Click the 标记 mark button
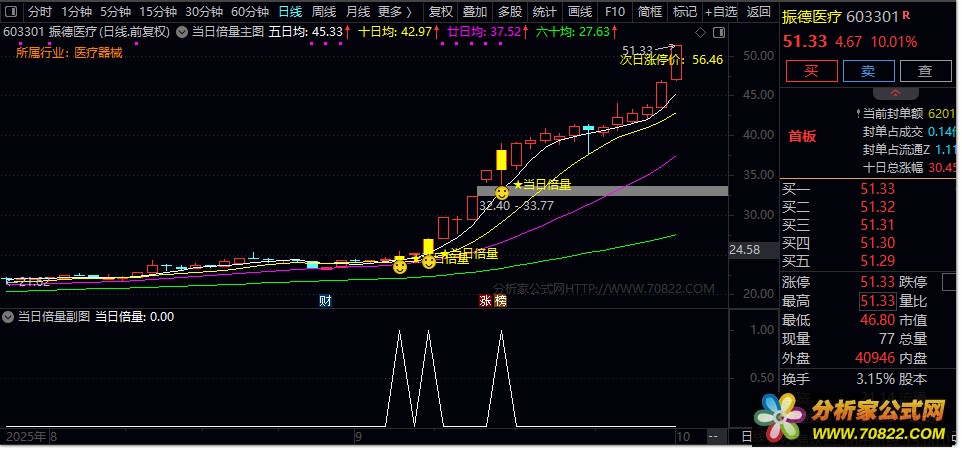 click(x=685, y=11)
